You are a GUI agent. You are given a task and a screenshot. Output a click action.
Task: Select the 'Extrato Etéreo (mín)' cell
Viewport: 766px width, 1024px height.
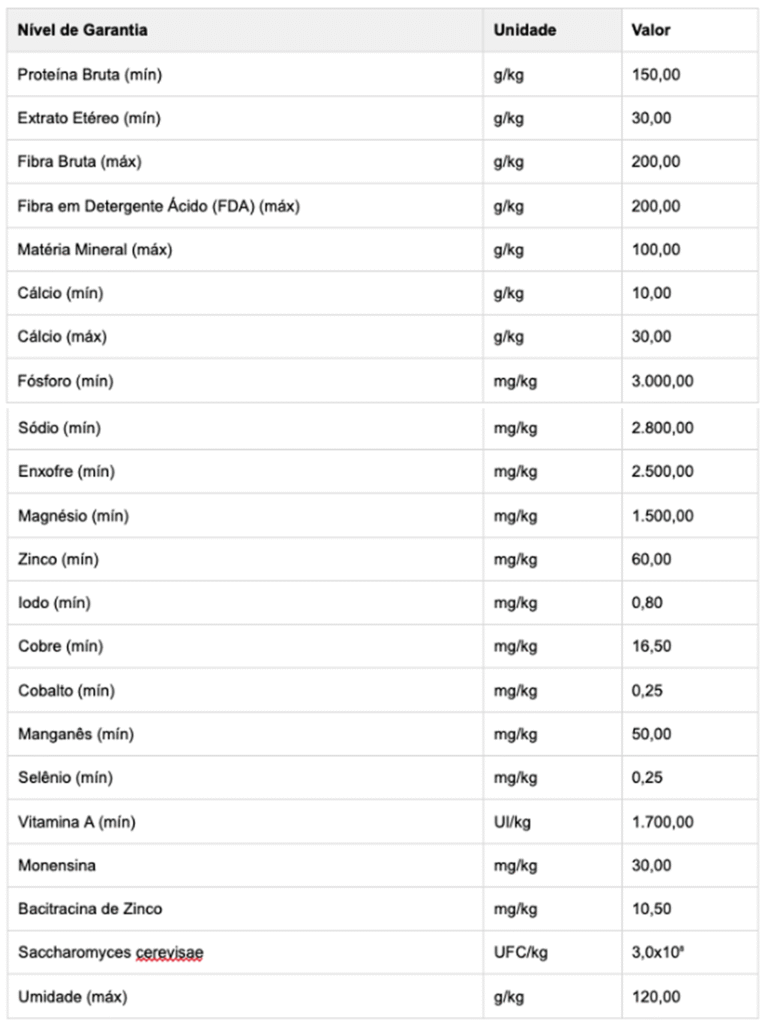click(89, 118)
